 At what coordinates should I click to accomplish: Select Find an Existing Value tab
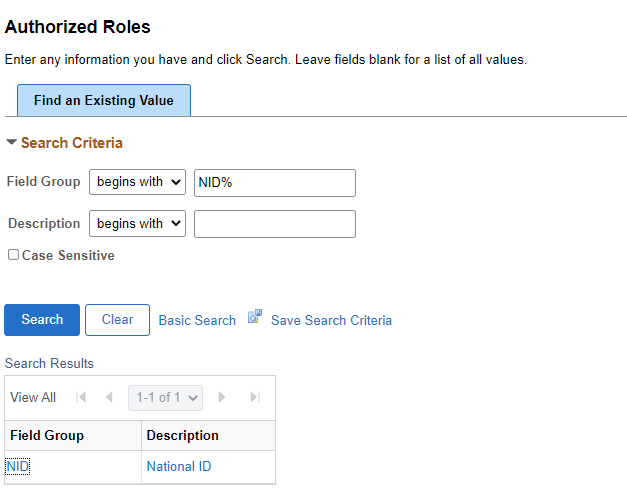click(x=104, y=100)
